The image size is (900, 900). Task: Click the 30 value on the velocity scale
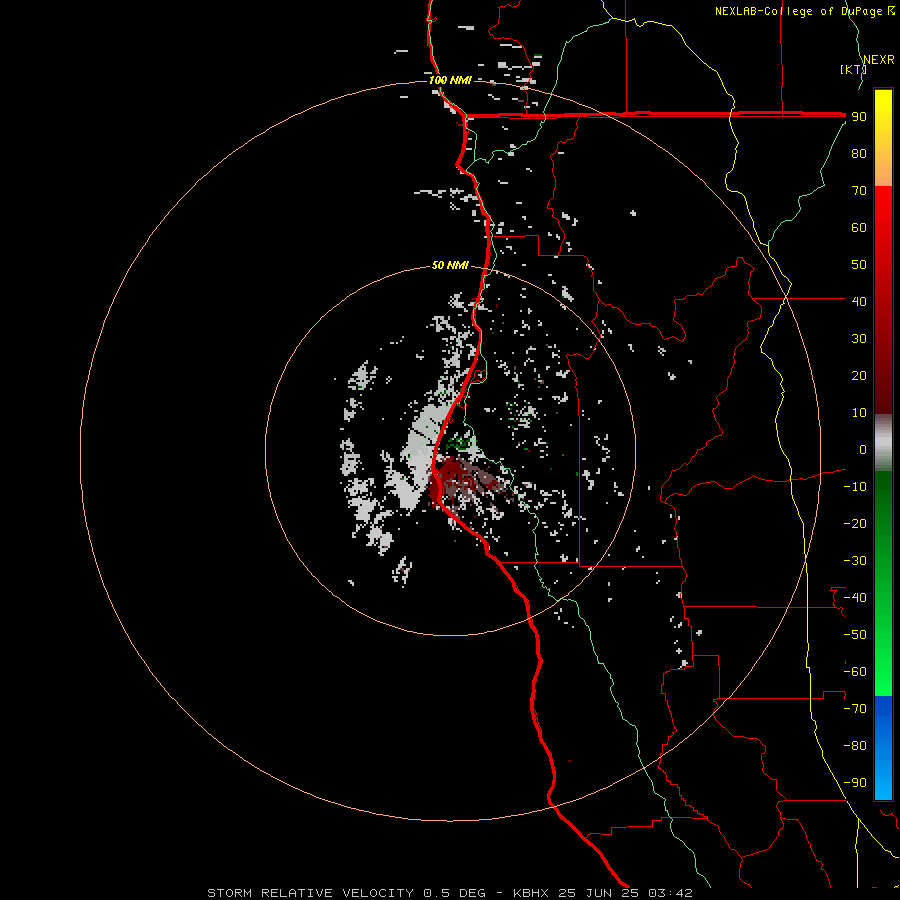tap(859, 339)
